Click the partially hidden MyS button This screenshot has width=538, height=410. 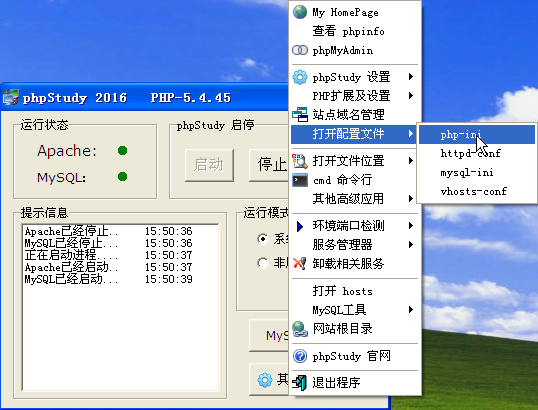[269, 335]
